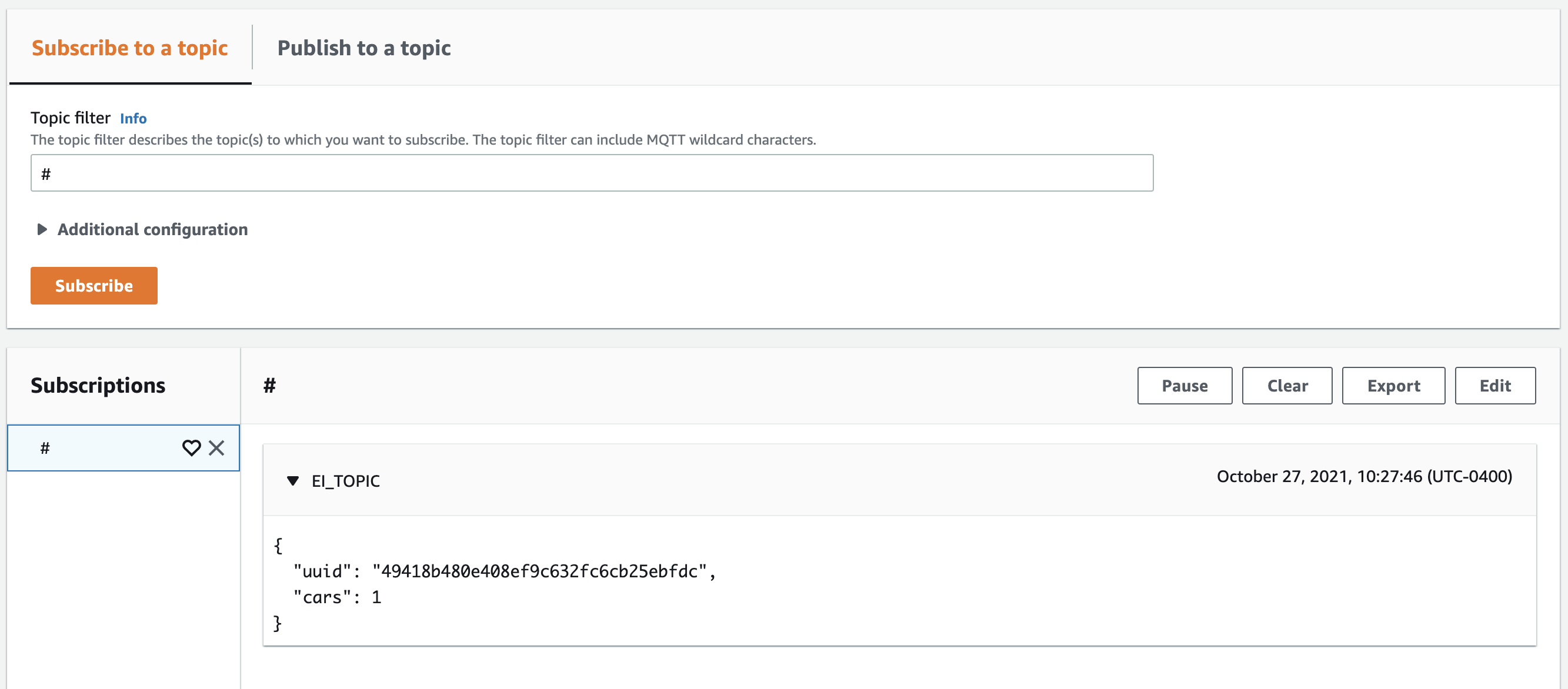Export the received messages
1568x689 pixels.
tap(1393, 385)
